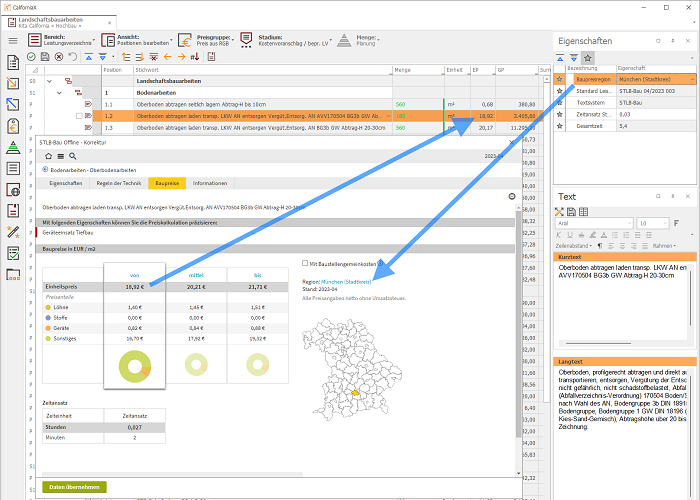This screenshot has height=500, width=700.
Task: Click the highlighted Munich region on map
Action: click(355, 393)
